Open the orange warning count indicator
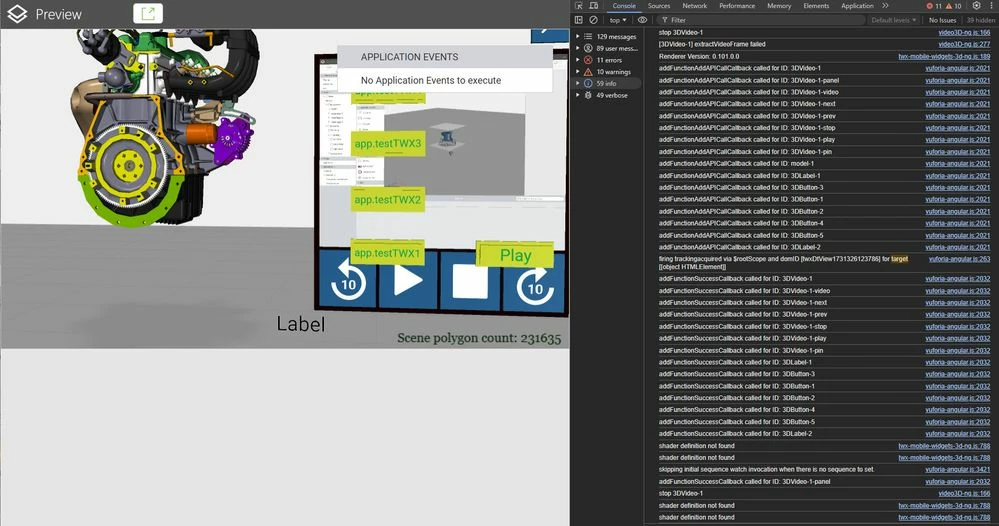Viewport: 999px width, 526px height. tap(954, 6)
